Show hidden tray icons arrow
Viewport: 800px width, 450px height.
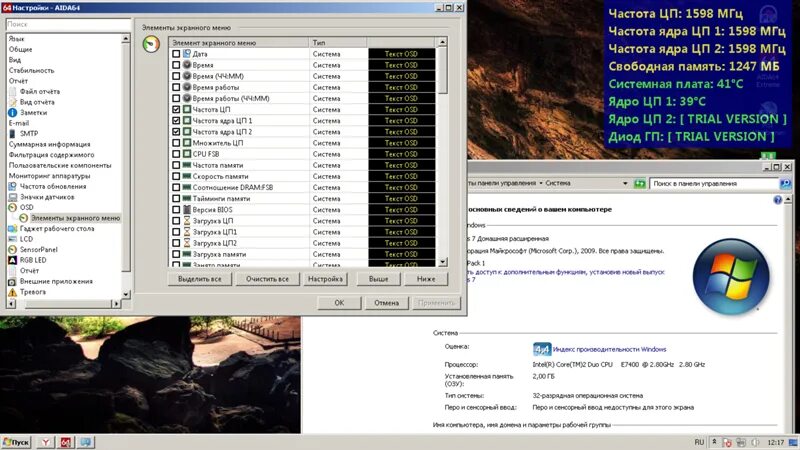pos(714,442)
